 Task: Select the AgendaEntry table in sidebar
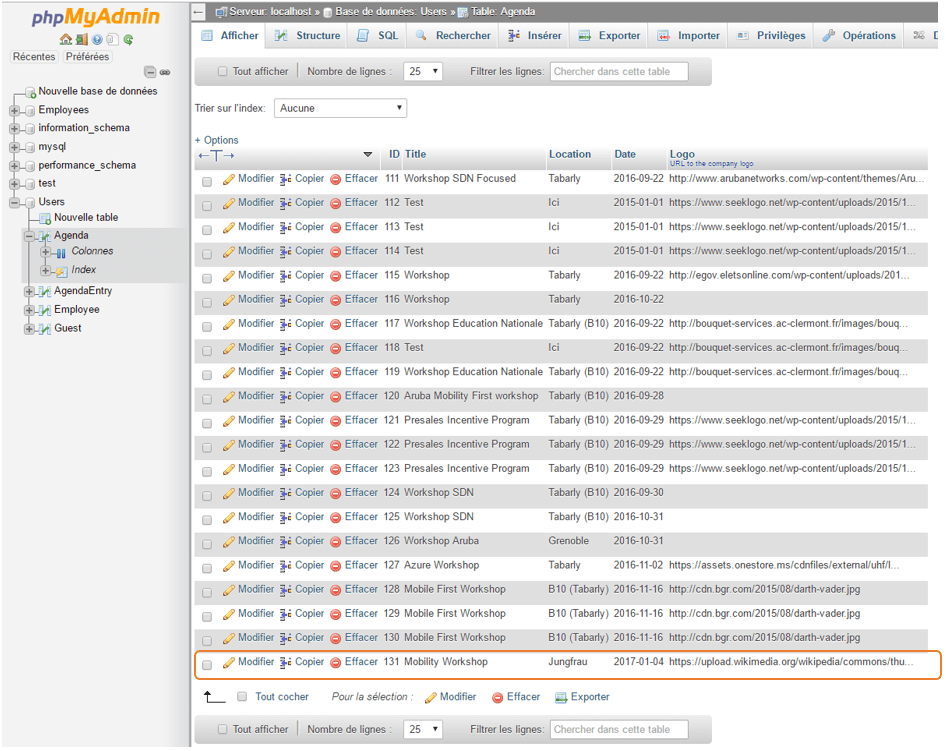(83, 291)
